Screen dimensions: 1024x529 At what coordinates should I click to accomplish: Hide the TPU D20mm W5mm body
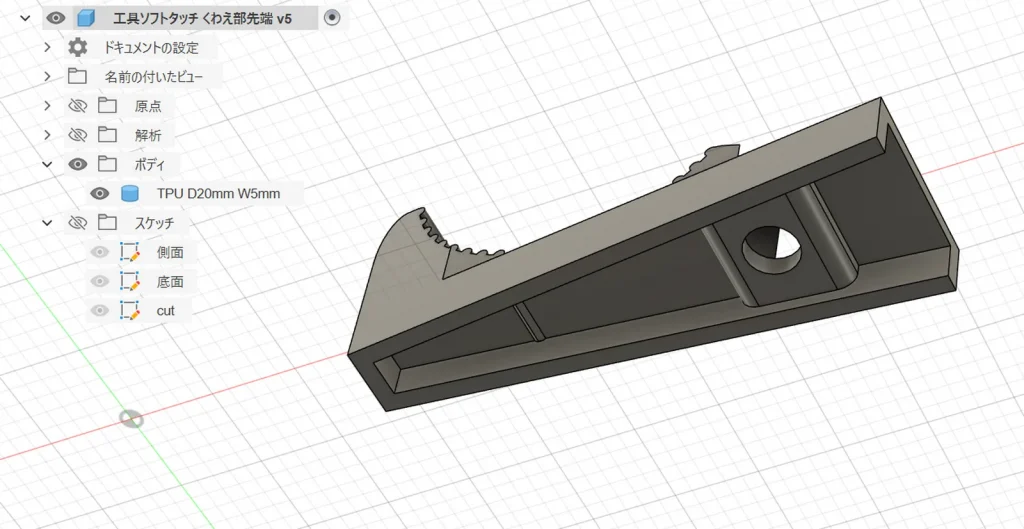(99, 193)
